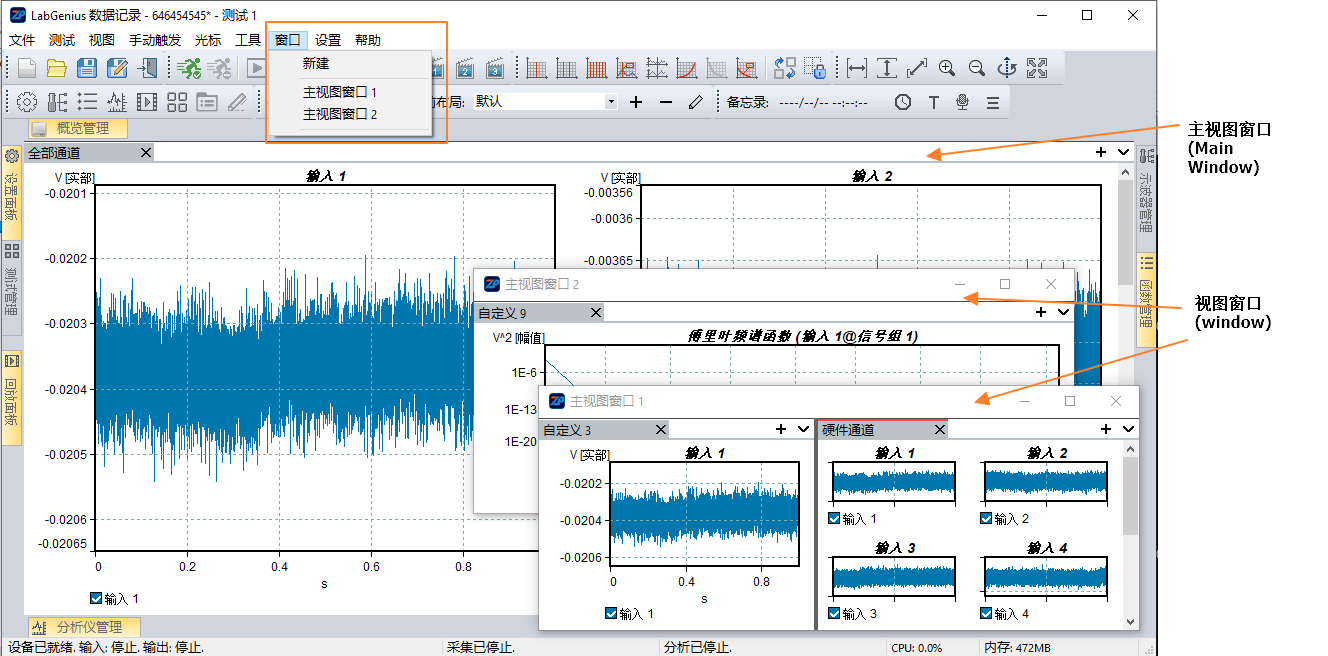Open the 工具 menu

pos(248,40)
